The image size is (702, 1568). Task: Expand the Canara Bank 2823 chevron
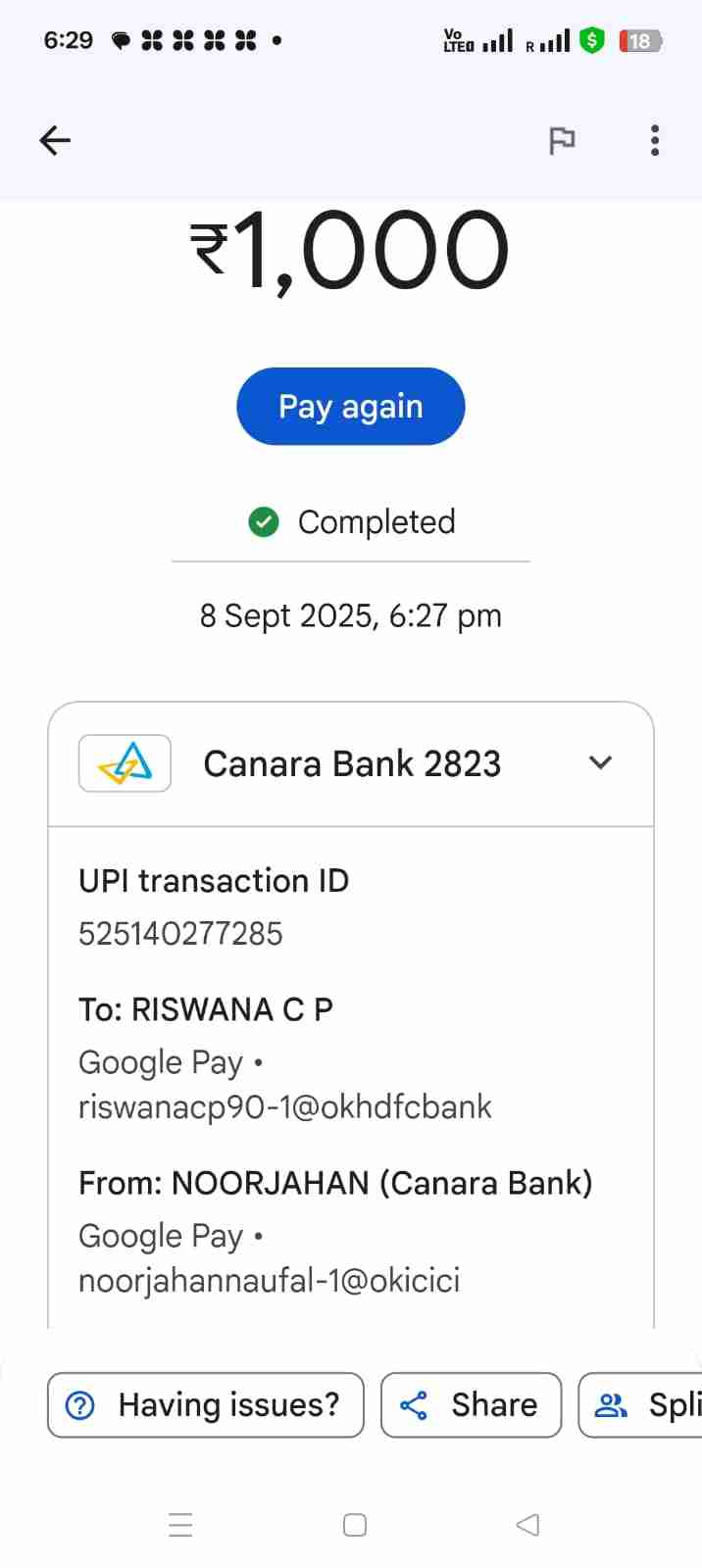click(x=600, y=762)
